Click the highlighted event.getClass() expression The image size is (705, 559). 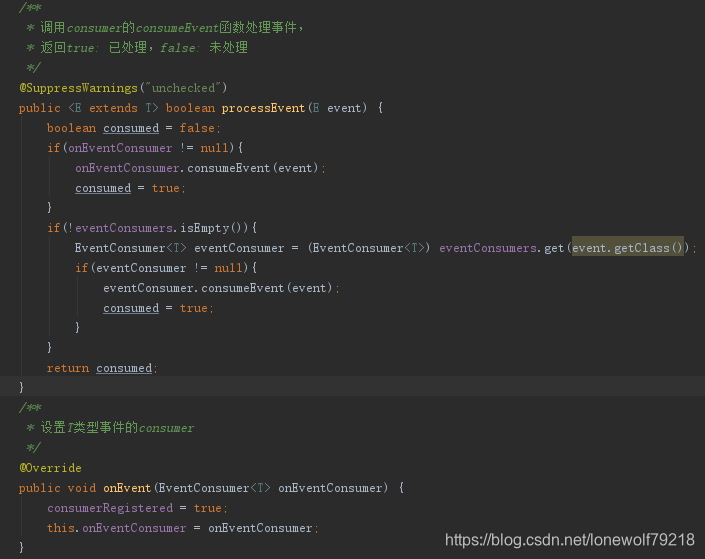click(x=627, y=248)
